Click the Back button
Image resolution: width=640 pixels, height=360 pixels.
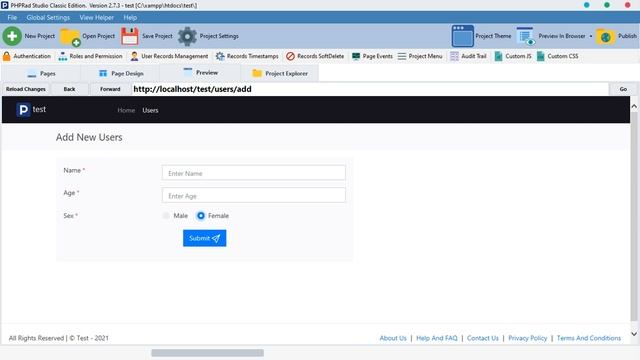69,89
